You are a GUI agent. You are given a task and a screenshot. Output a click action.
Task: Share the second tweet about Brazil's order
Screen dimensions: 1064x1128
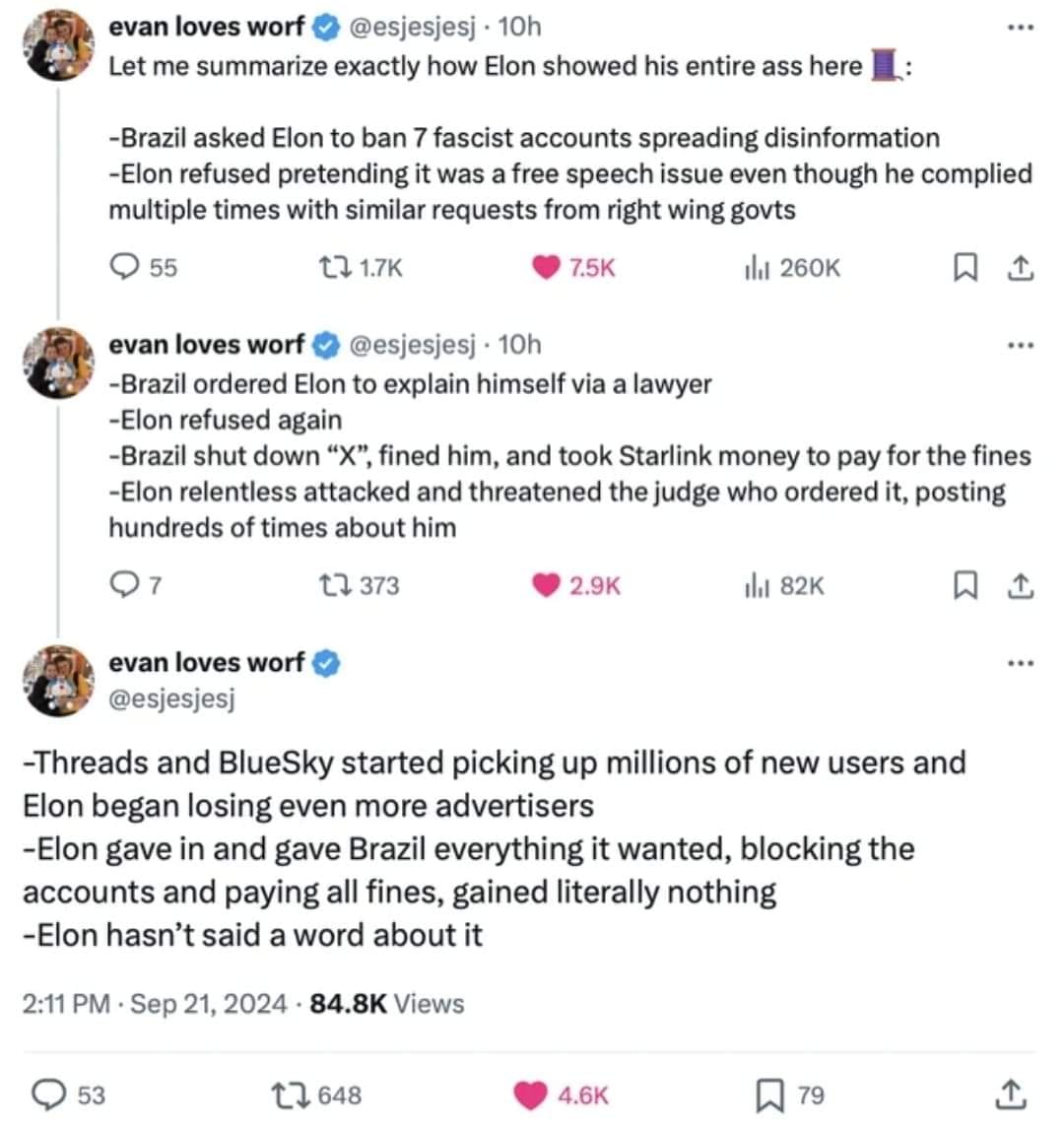point(1022,586)
